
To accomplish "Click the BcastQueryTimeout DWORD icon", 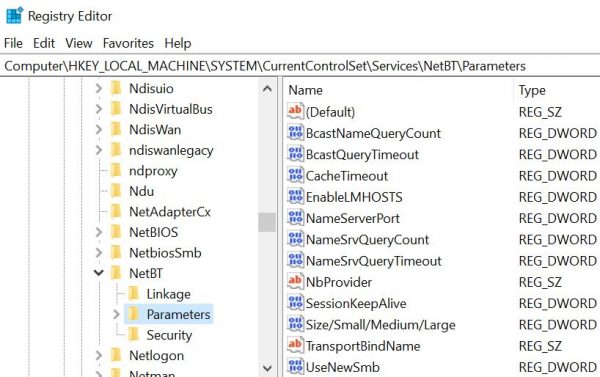I will [295, 154].
